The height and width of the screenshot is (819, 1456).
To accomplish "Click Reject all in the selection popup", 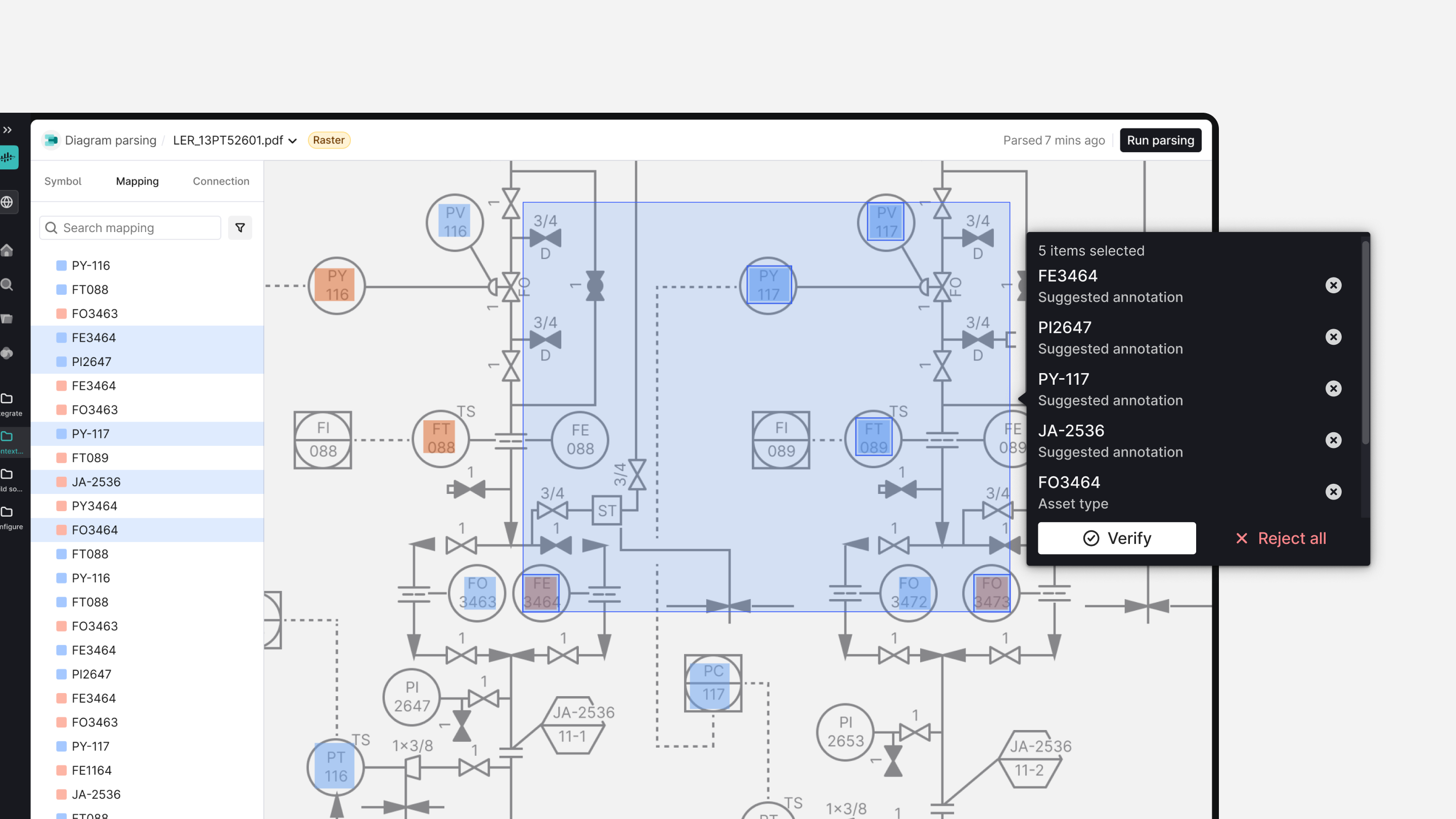I will pyautogui.click(x=1280, y=538).
